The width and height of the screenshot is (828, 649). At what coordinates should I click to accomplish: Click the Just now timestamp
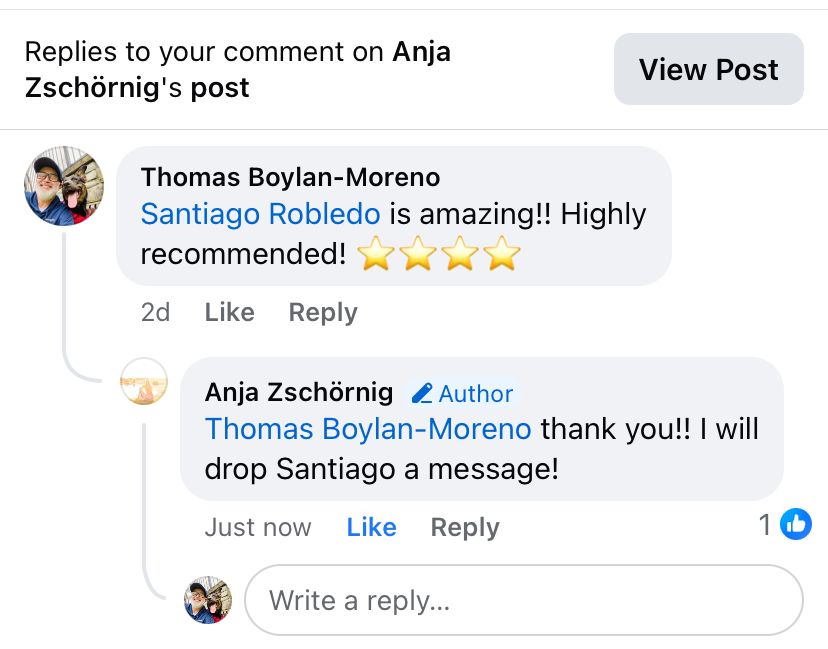[258, 527]
